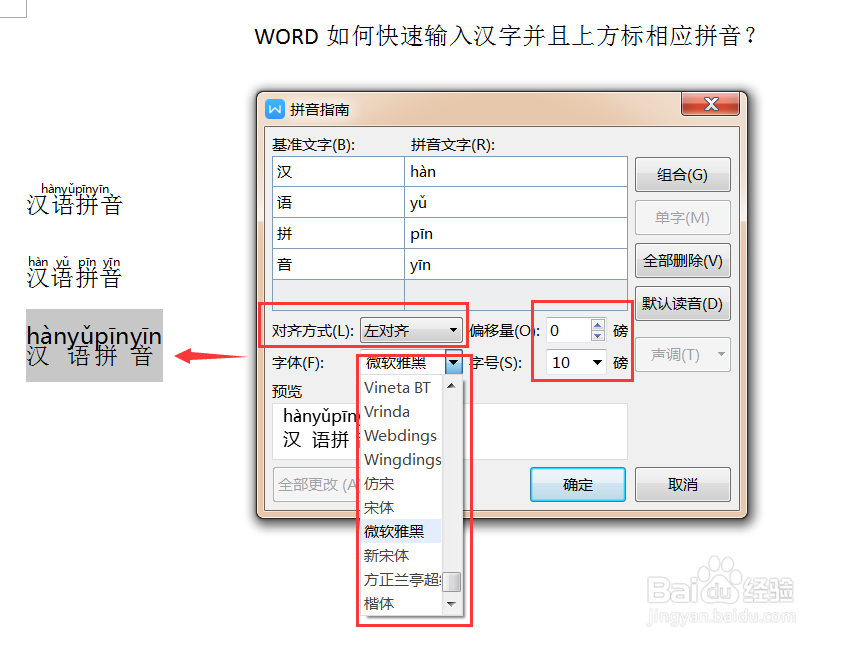This screenshot has width=844, height=646.
Task: Decrease 偏移量 with the down spinner
Action: click(597, 335)
